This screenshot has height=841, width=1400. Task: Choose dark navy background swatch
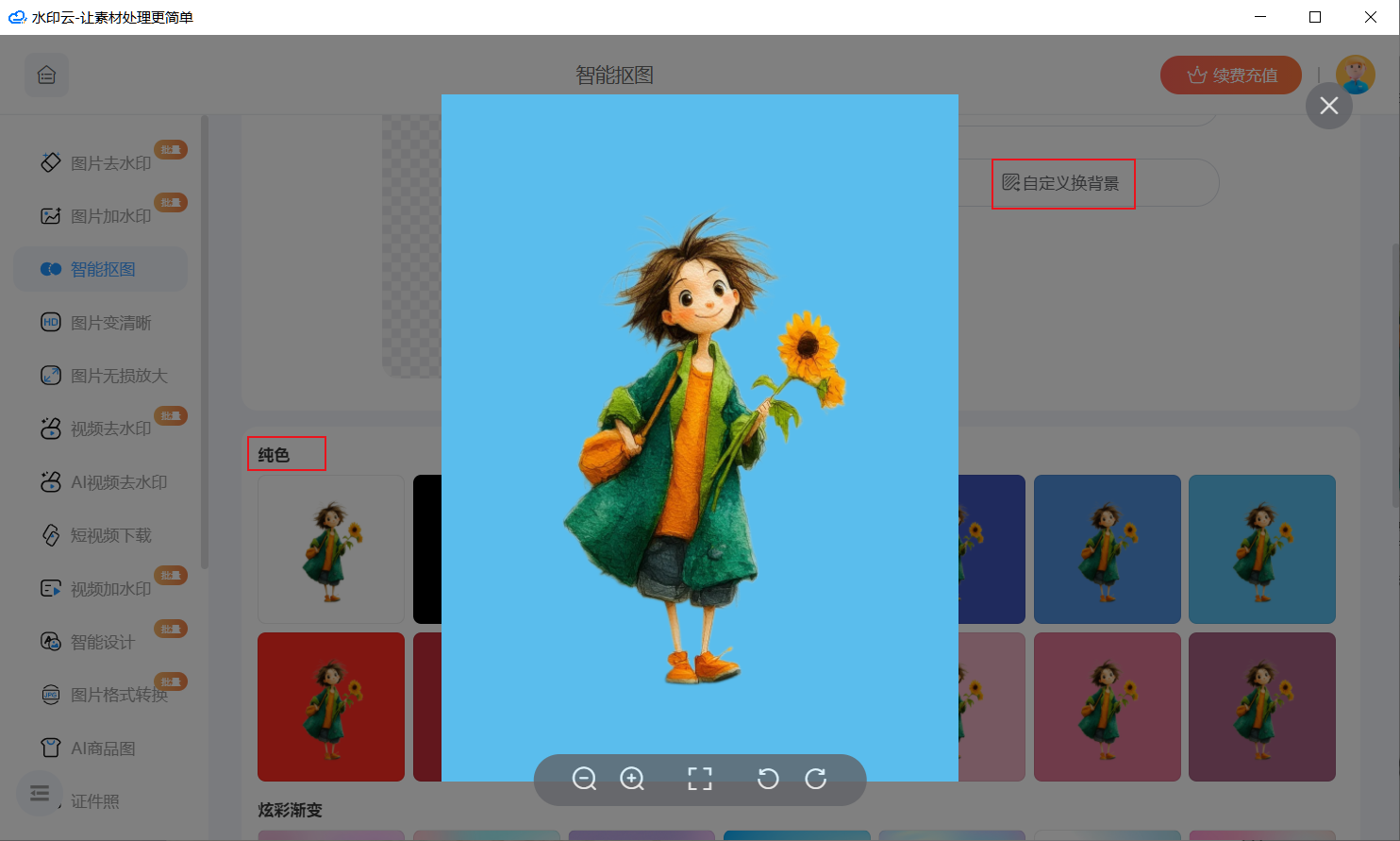pos(992,549)
